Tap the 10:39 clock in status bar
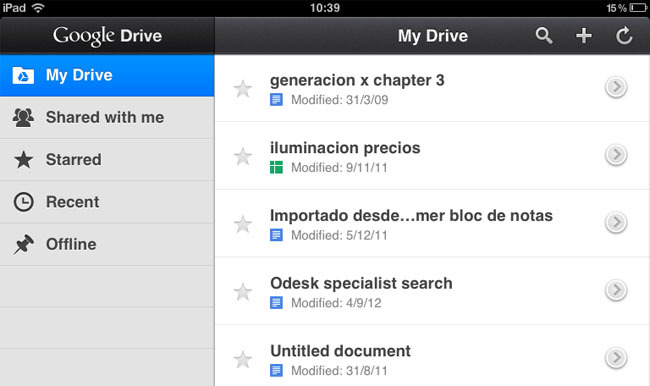 point(325,8)
